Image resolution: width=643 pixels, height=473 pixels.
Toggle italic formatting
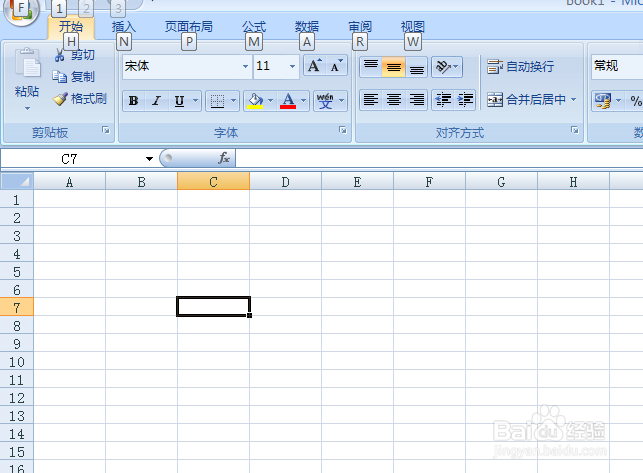(x=156, y=101)
